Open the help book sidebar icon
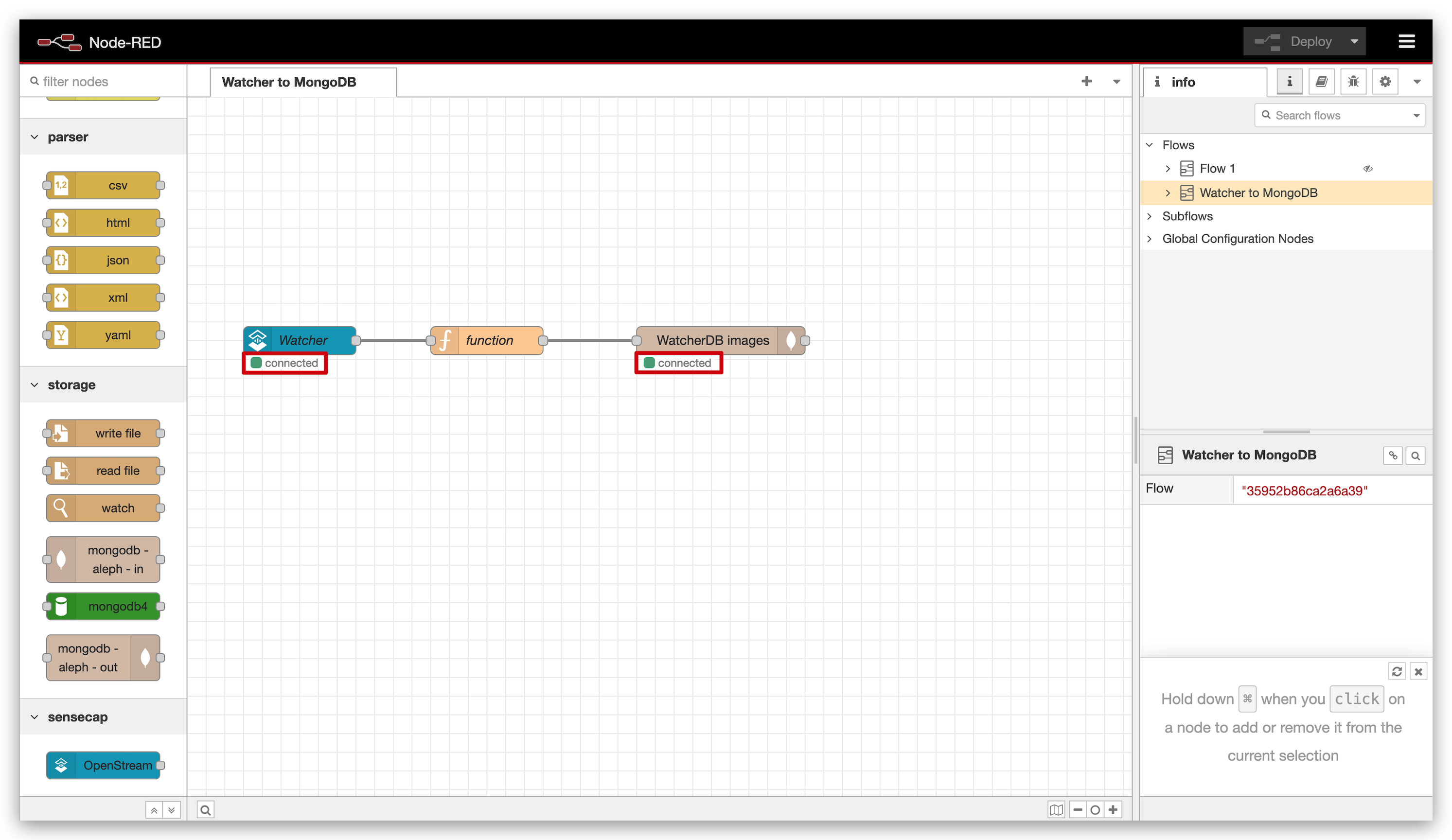 point(1321,82)
